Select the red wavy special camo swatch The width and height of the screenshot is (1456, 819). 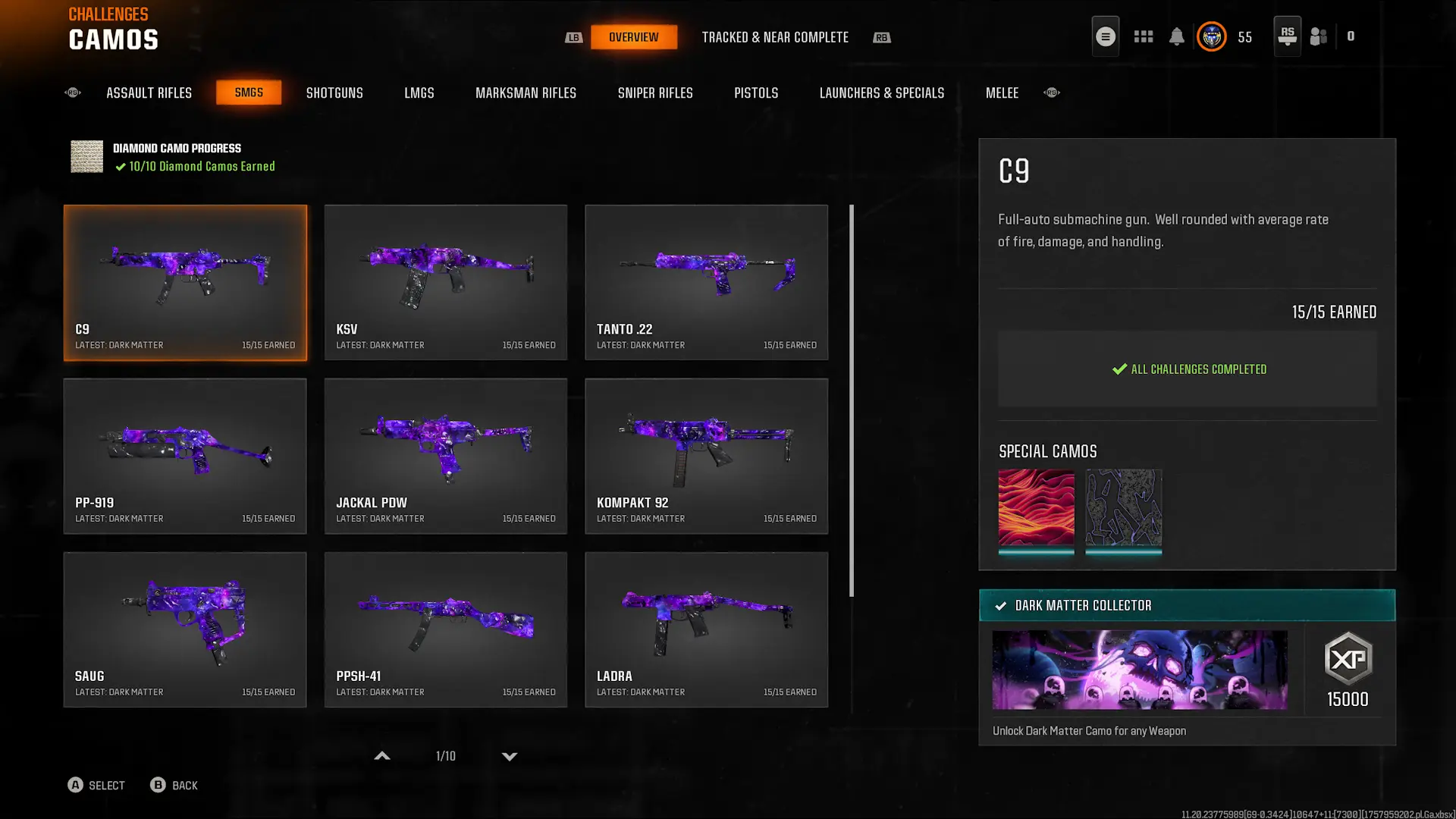[x=1036, y=507]
